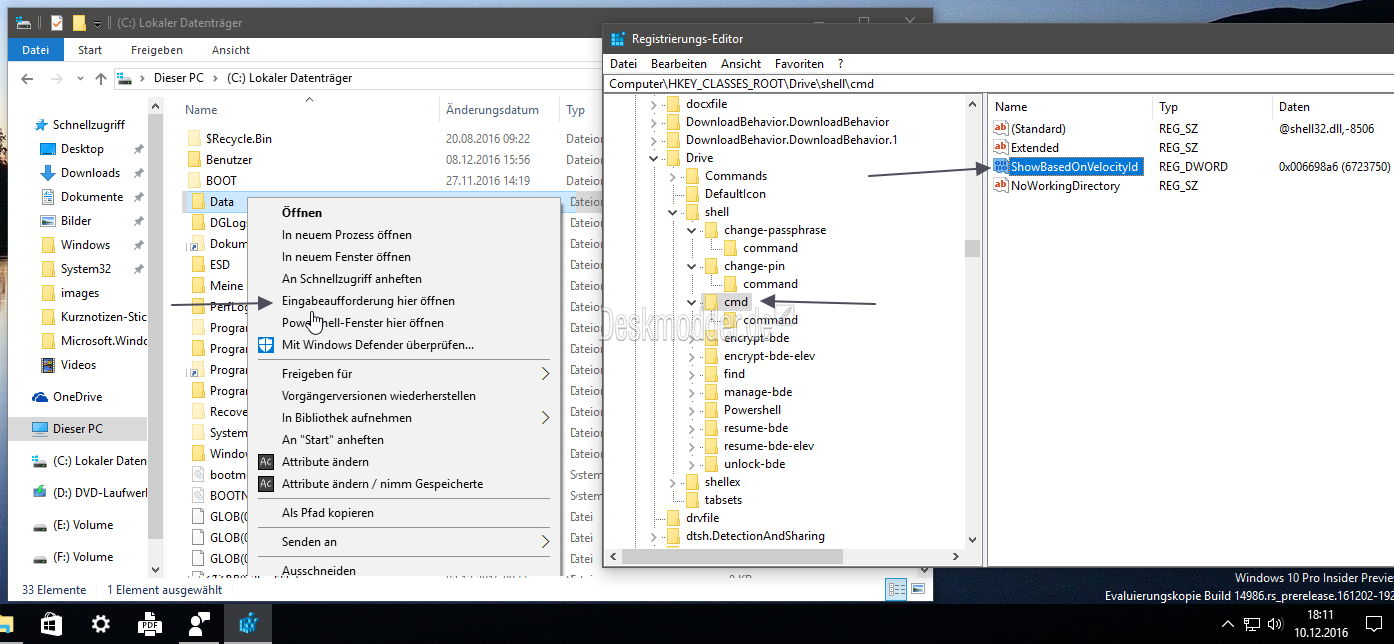Select the Benutzer folder in the file list
Screen dimensions: 1394x644
click(229, 160)
